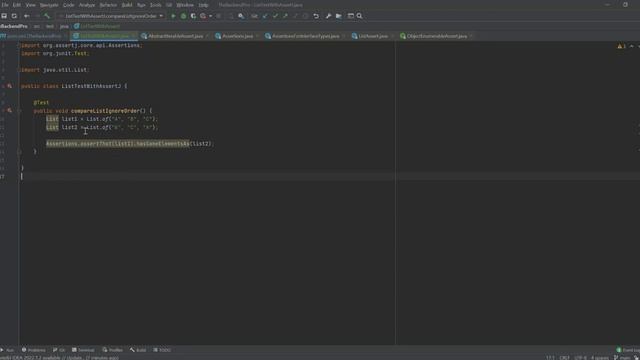The height and width of the screenshot is (360, 640).
Task: Open the Terminal tool window button
Action: coord(83,350)
